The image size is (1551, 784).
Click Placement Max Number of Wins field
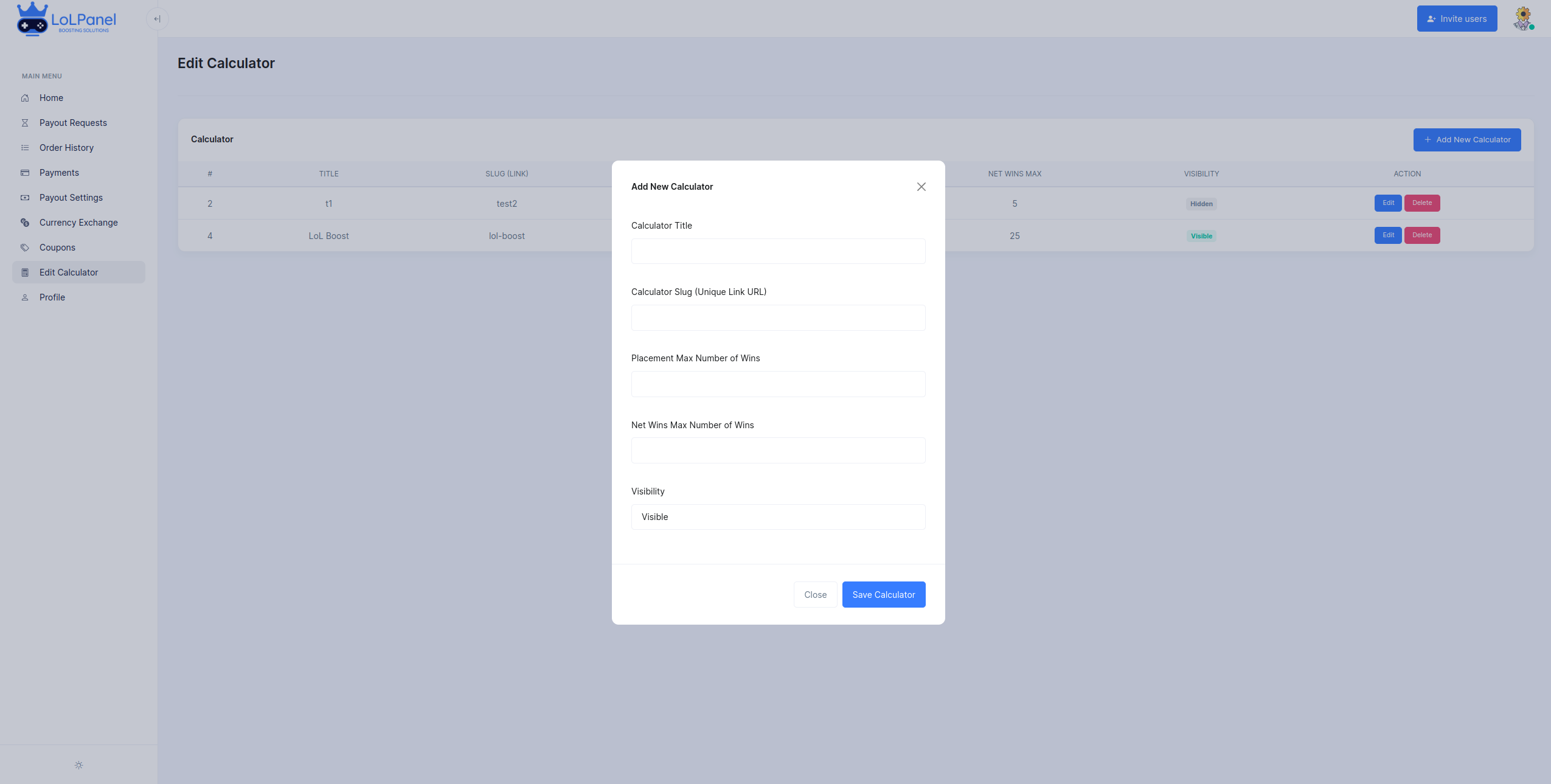tap(778, 384)
